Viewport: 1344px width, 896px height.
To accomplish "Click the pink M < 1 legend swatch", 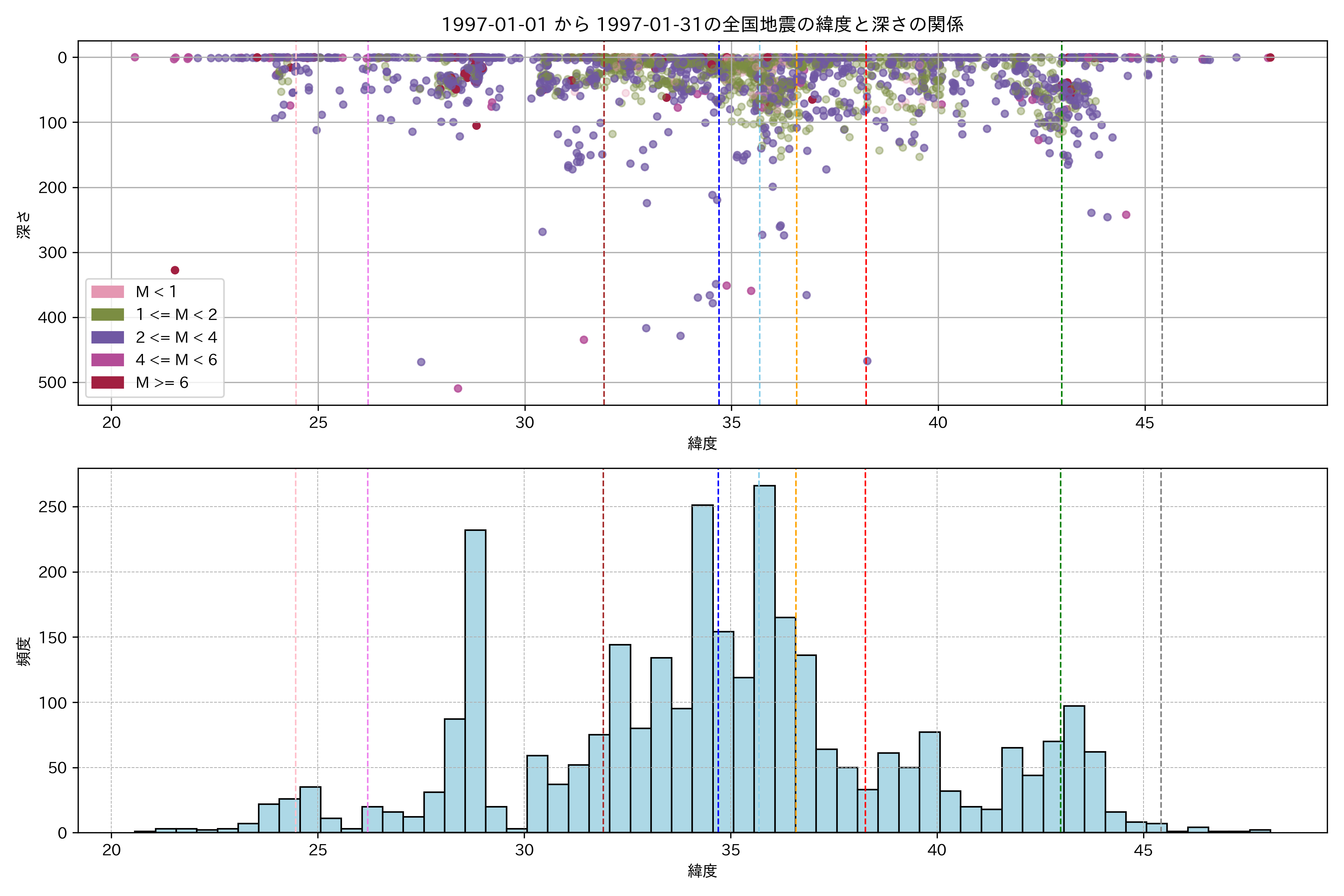I will click(x=108, y=292).
